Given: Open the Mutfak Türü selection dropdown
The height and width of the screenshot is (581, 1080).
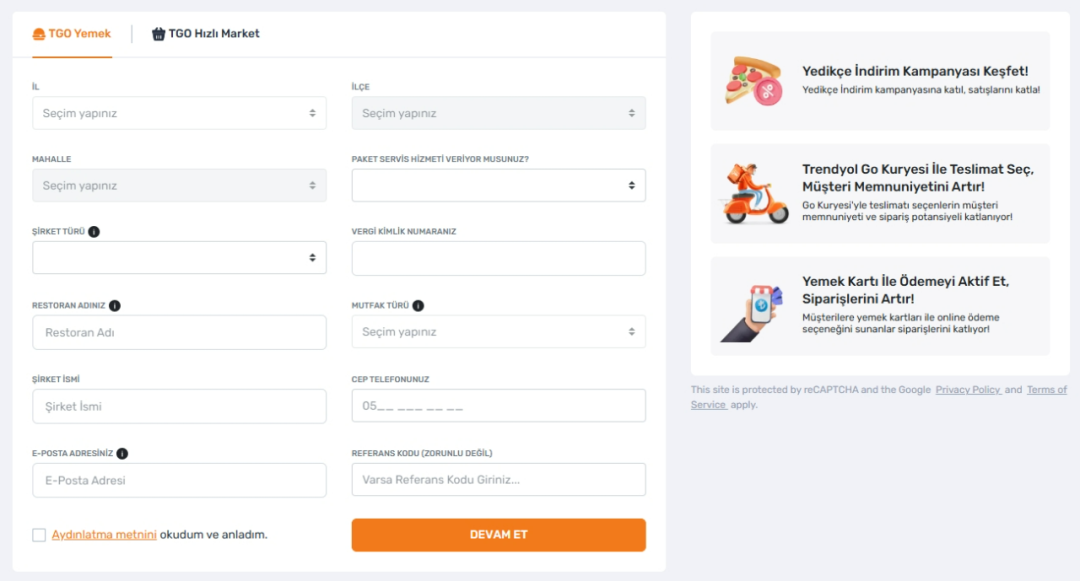Looking at the screenshot, I should 498,332.
